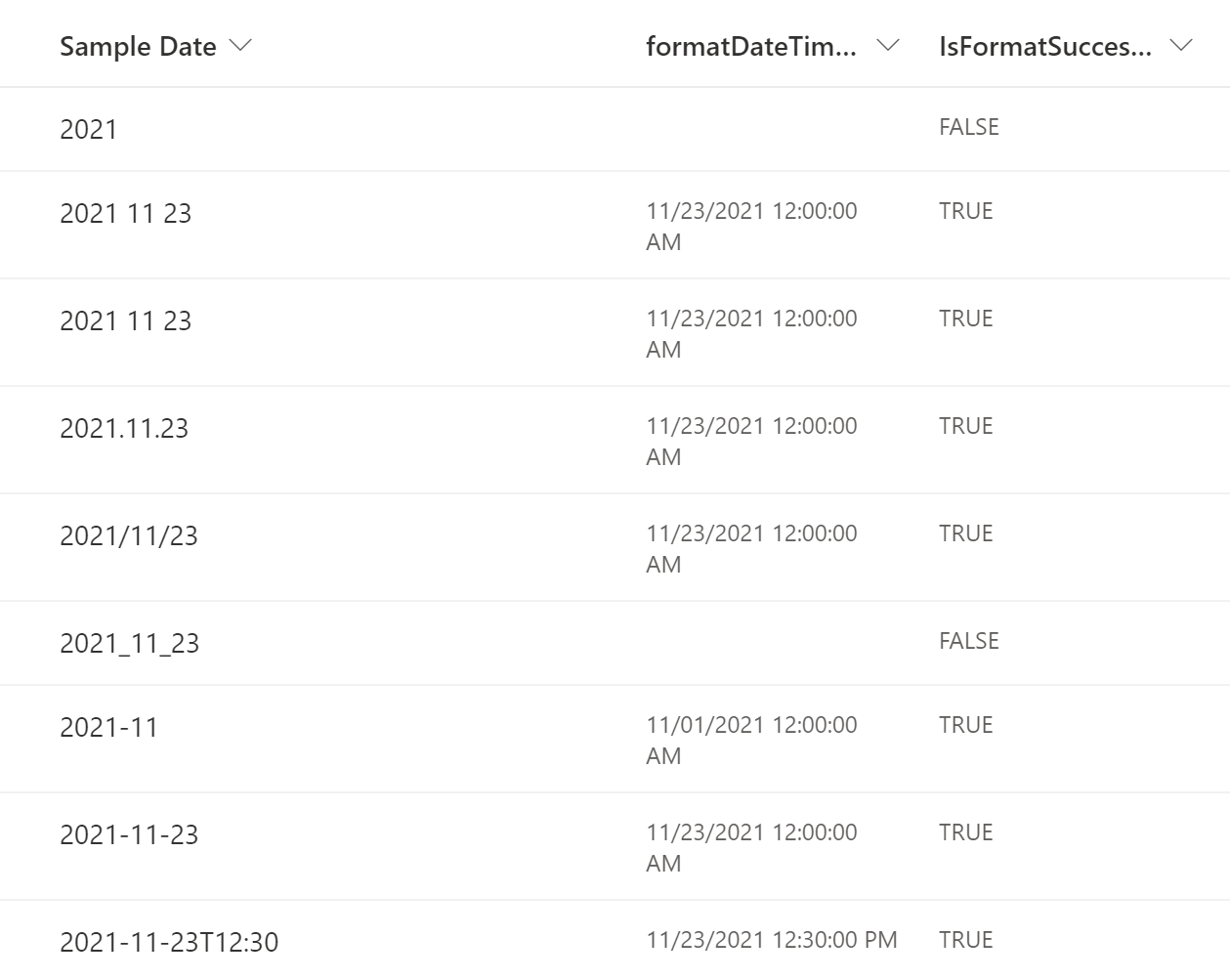
Task: Click the FALSE value beside 2021_11_23
Action: click(x=972, y=640)
